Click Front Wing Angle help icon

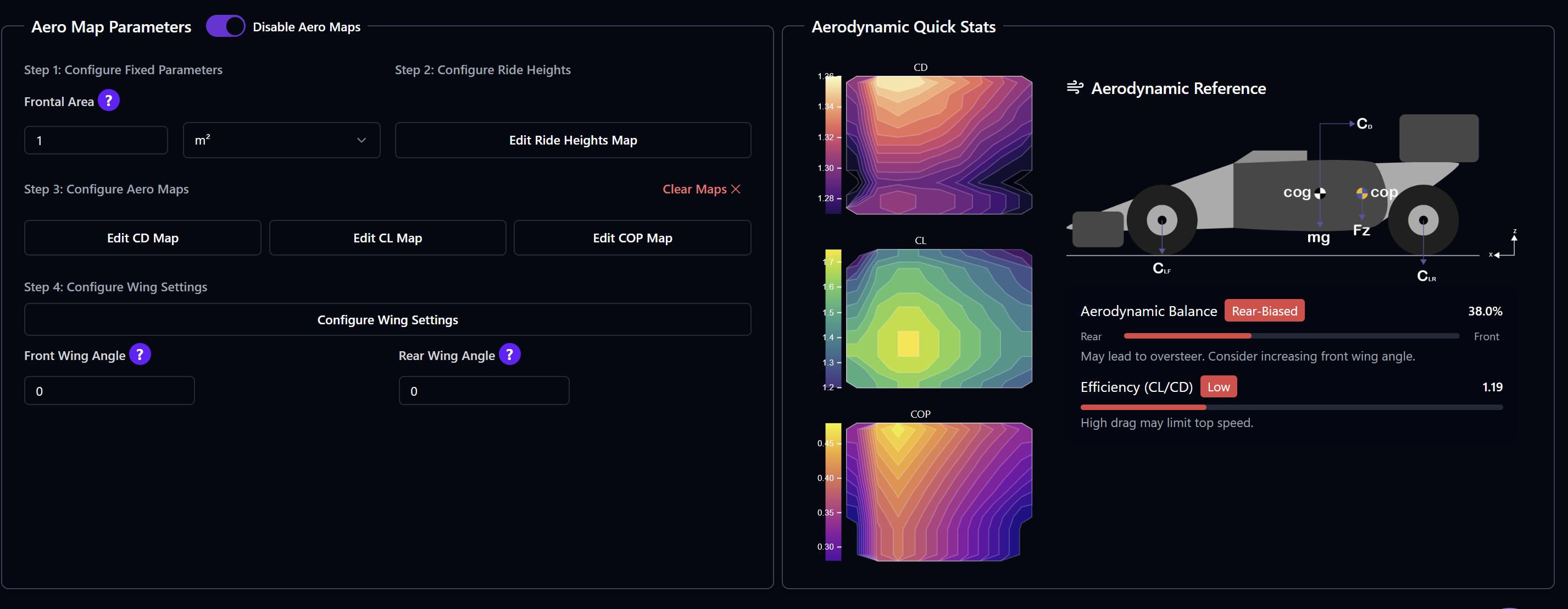click(140, 355)
